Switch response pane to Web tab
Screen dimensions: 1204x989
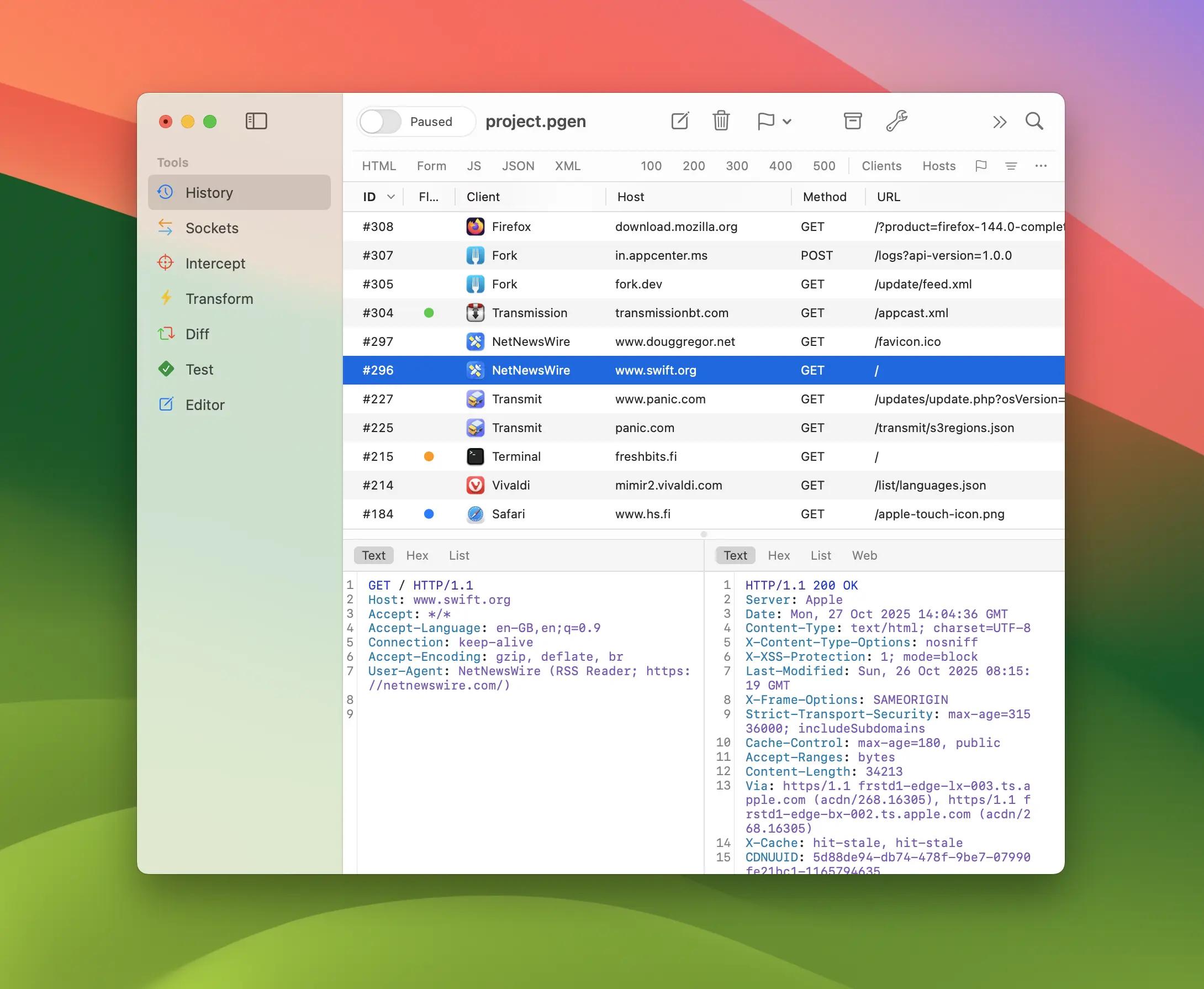pos(864,555)
